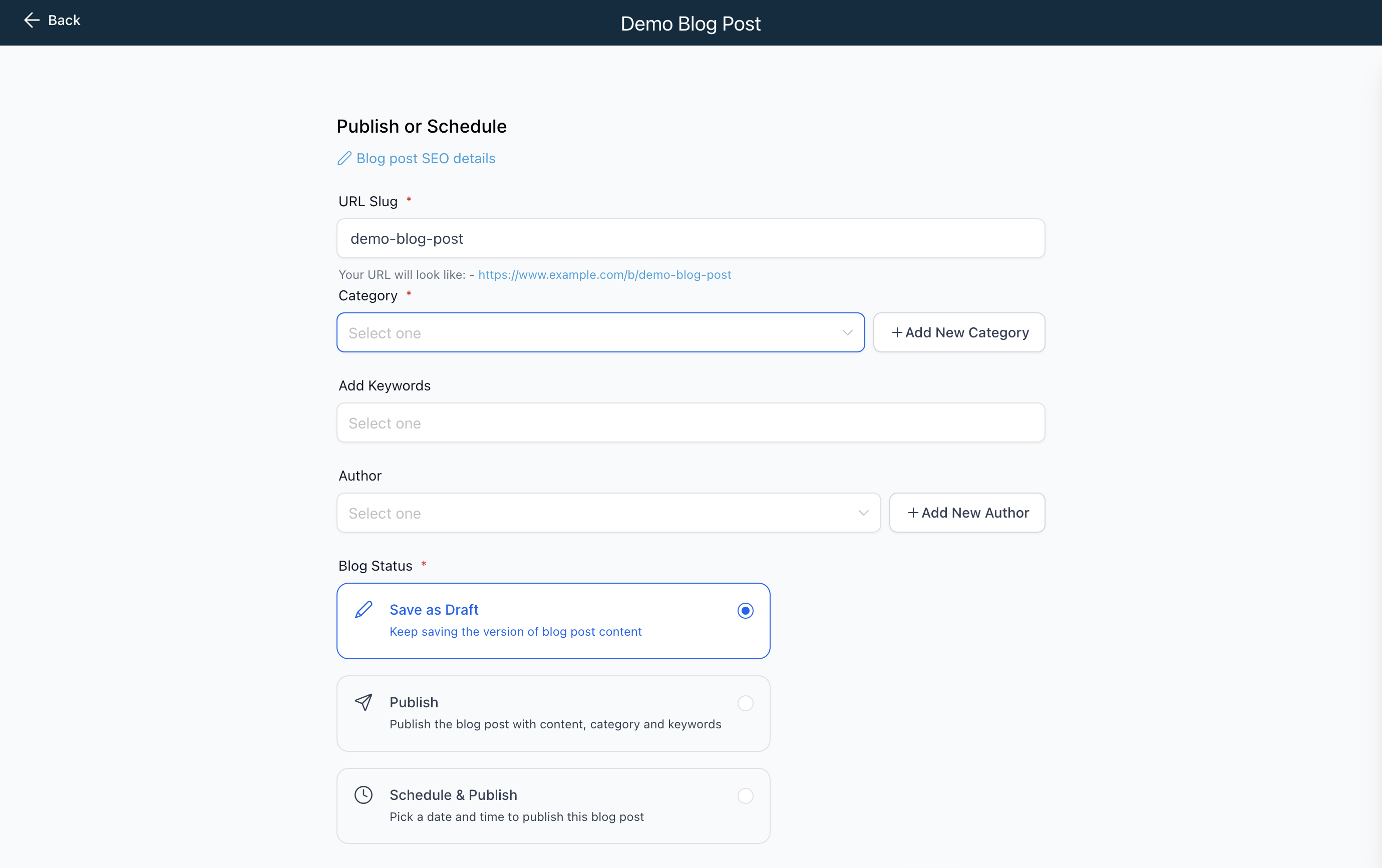Select the Save as Draft radio button
Screen dimensions: 1382x868
click(746, 610)
